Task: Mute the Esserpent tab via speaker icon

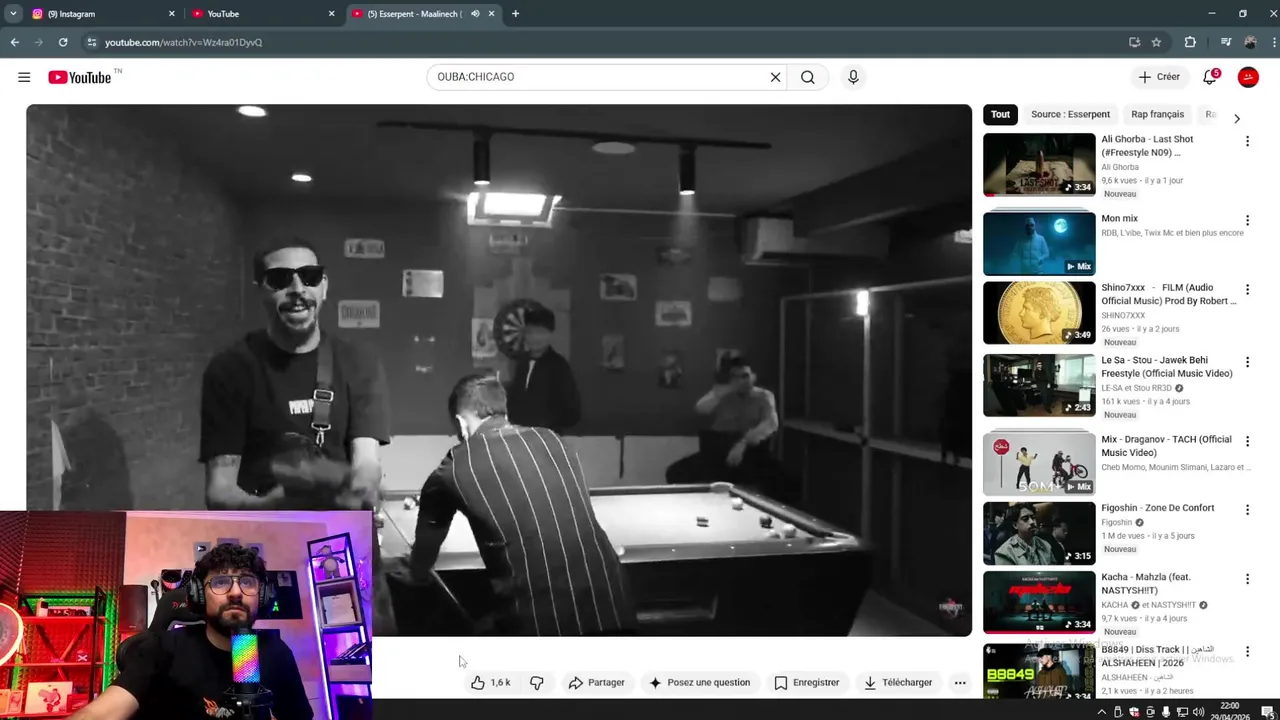Action: [475, 14]
